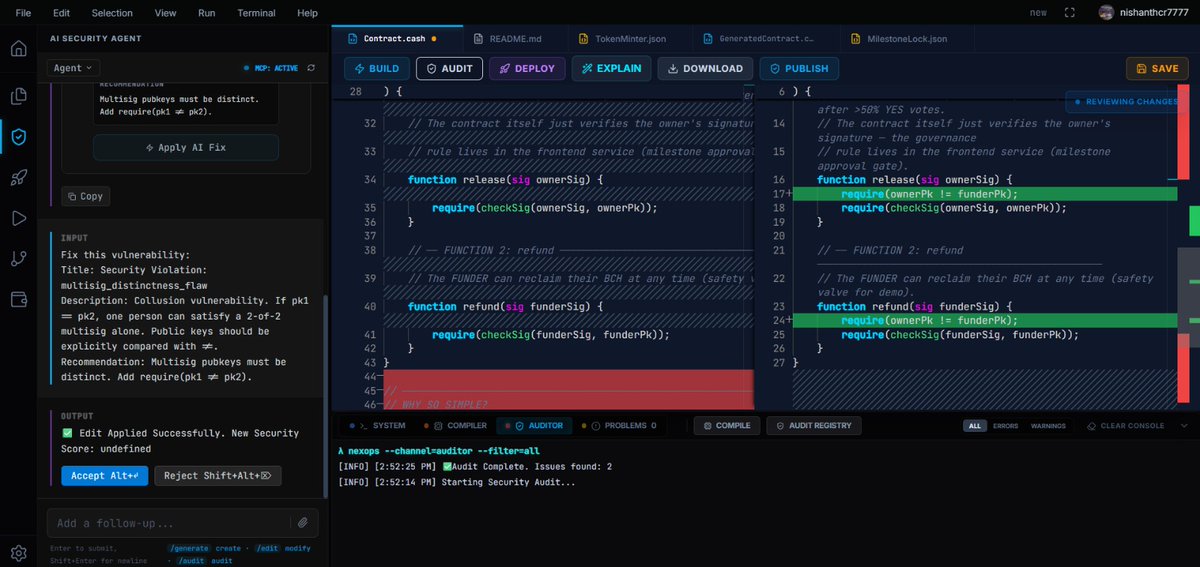Select the ERRORS log filter

tap(1004, 425)
